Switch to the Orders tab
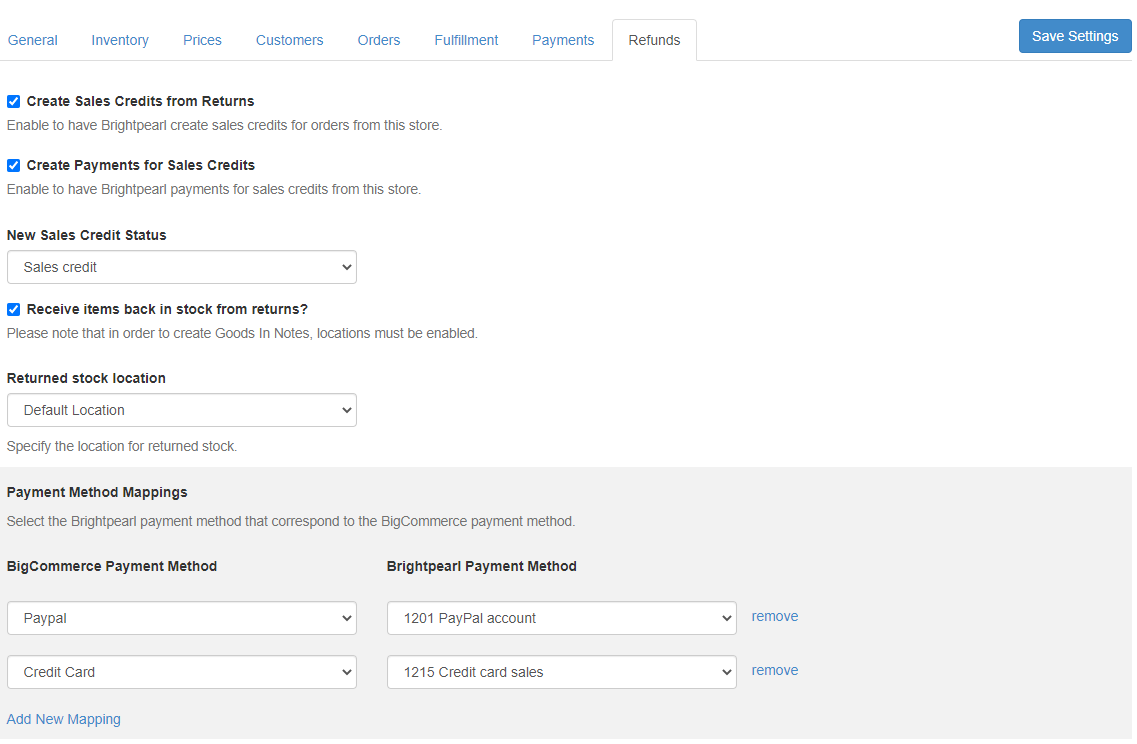 (378, 40)
